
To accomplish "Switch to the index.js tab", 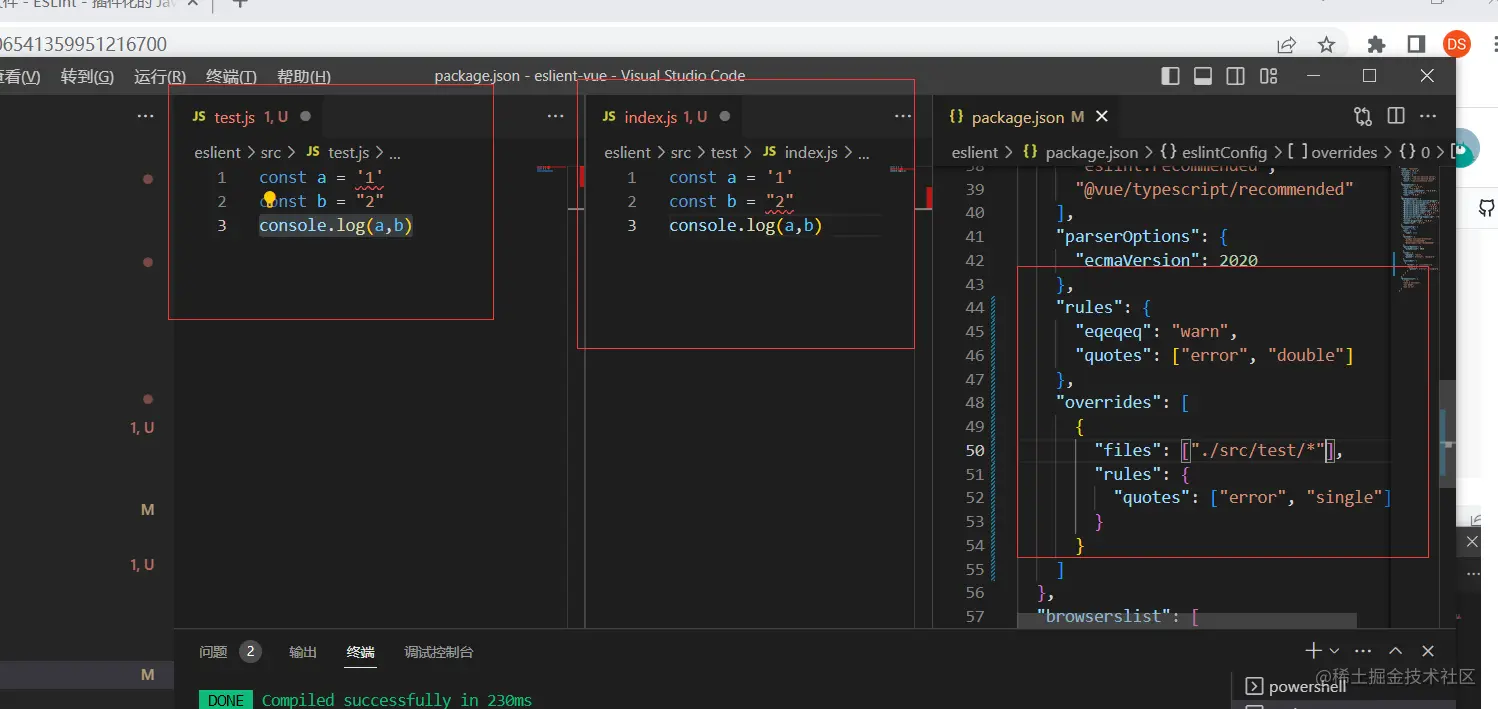I will 662,117.
